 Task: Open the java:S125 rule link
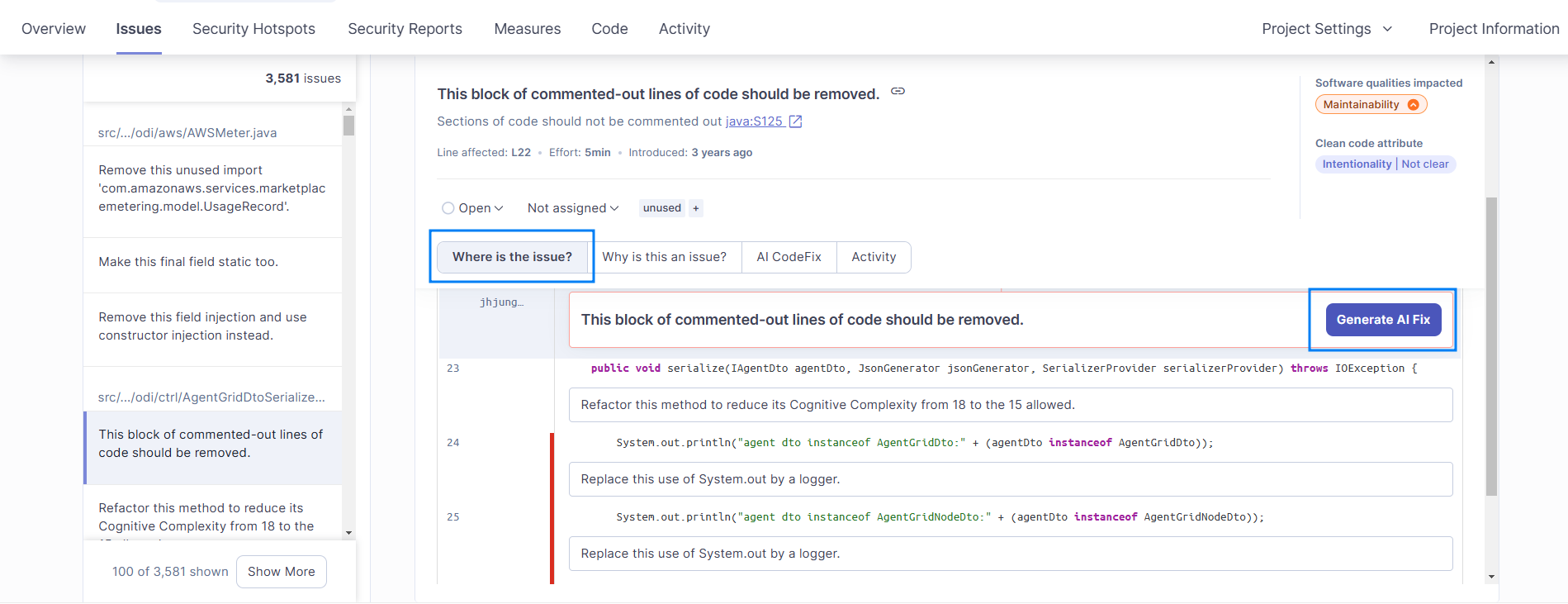754,121
